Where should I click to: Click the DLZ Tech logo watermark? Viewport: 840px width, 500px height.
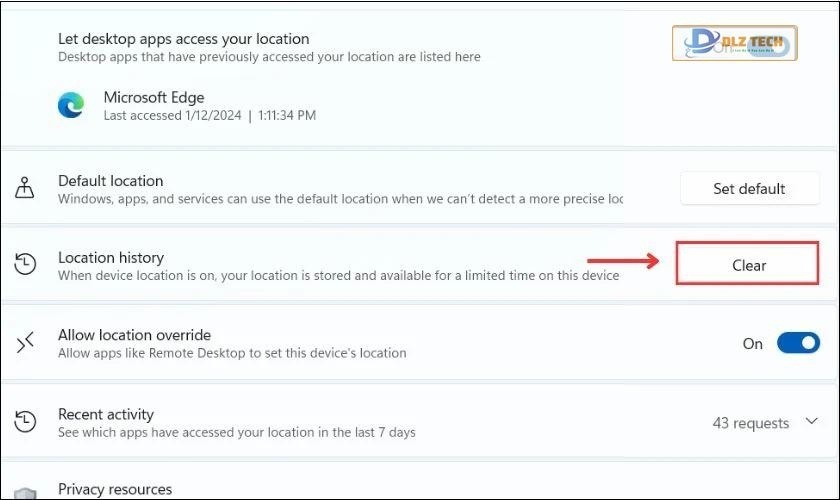coord(734,44)
